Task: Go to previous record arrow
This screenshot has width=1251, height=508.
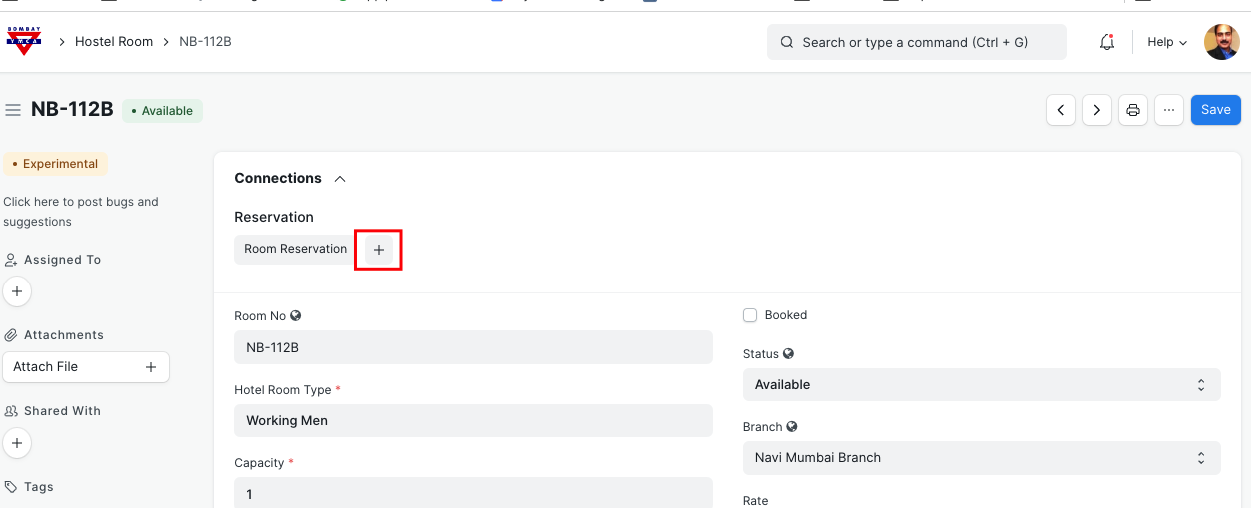Action: tap(1061, 110)
